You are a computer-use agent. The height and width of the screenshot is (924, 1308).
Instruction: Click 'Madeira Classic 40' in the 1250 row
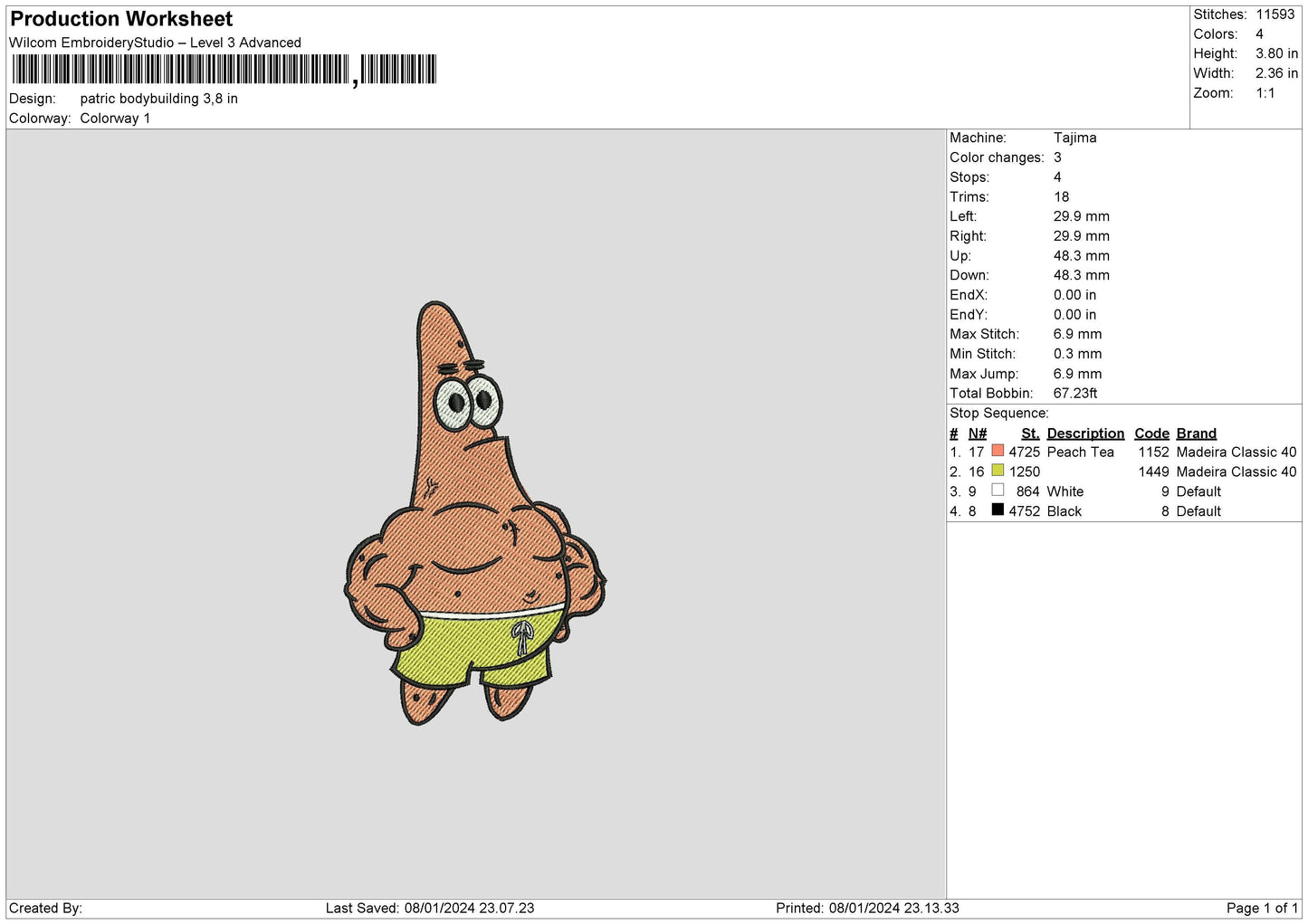[1236, 472]
